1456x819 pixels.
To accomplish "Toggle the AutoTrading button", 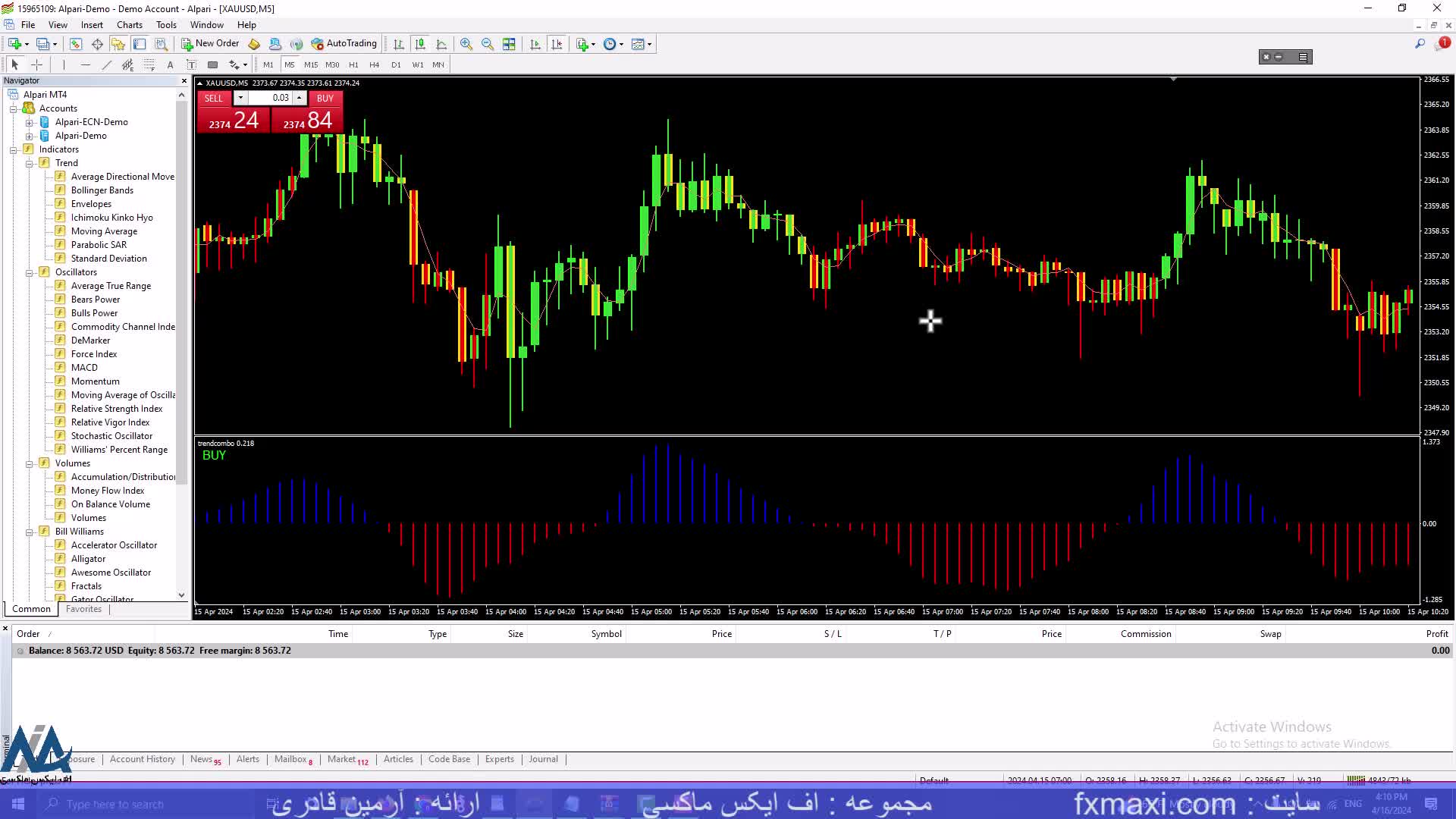I will pos(344,44).
